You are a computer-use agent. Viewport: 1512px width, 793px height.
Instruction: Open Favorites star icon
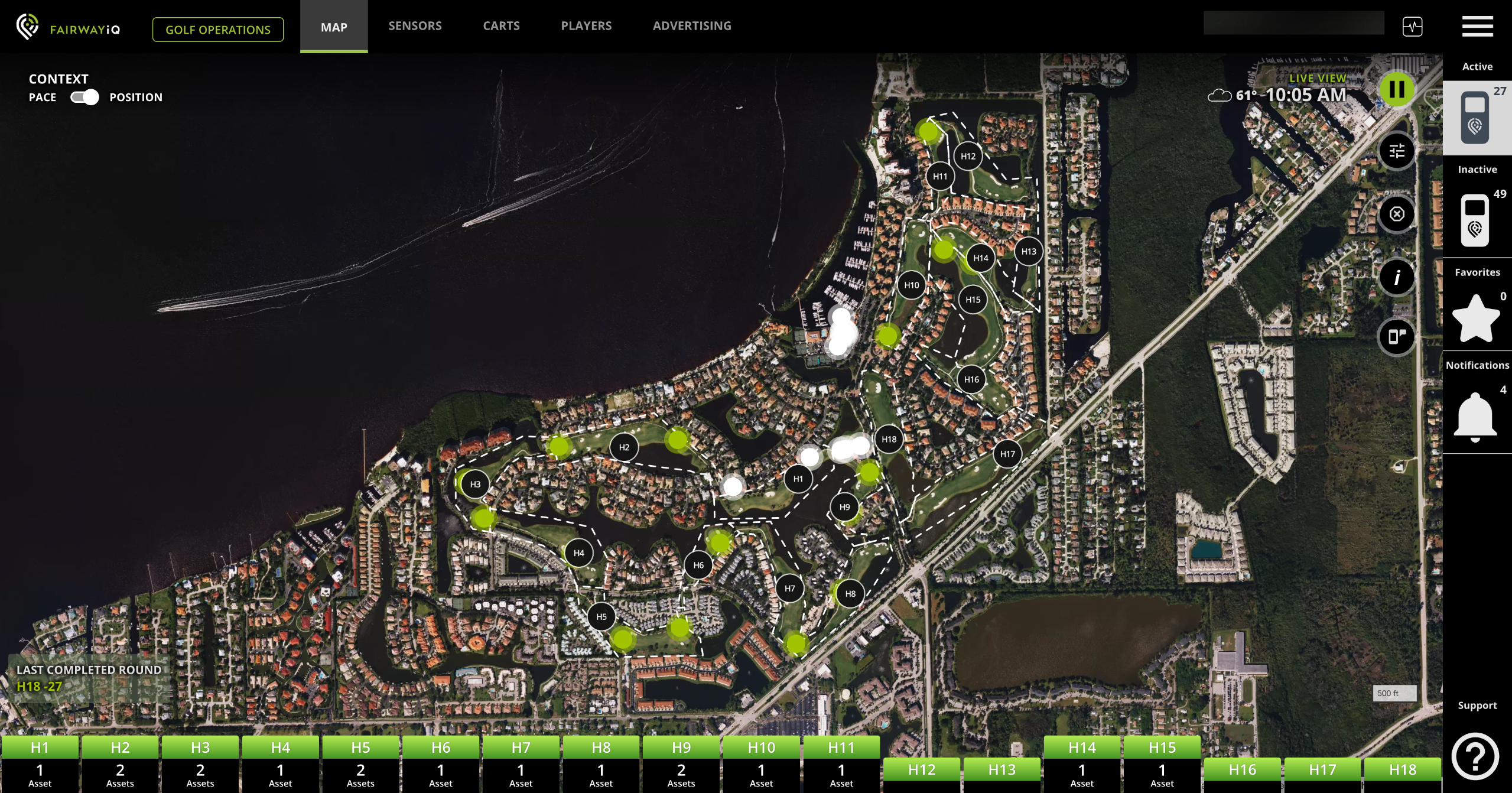[1475, 318]
